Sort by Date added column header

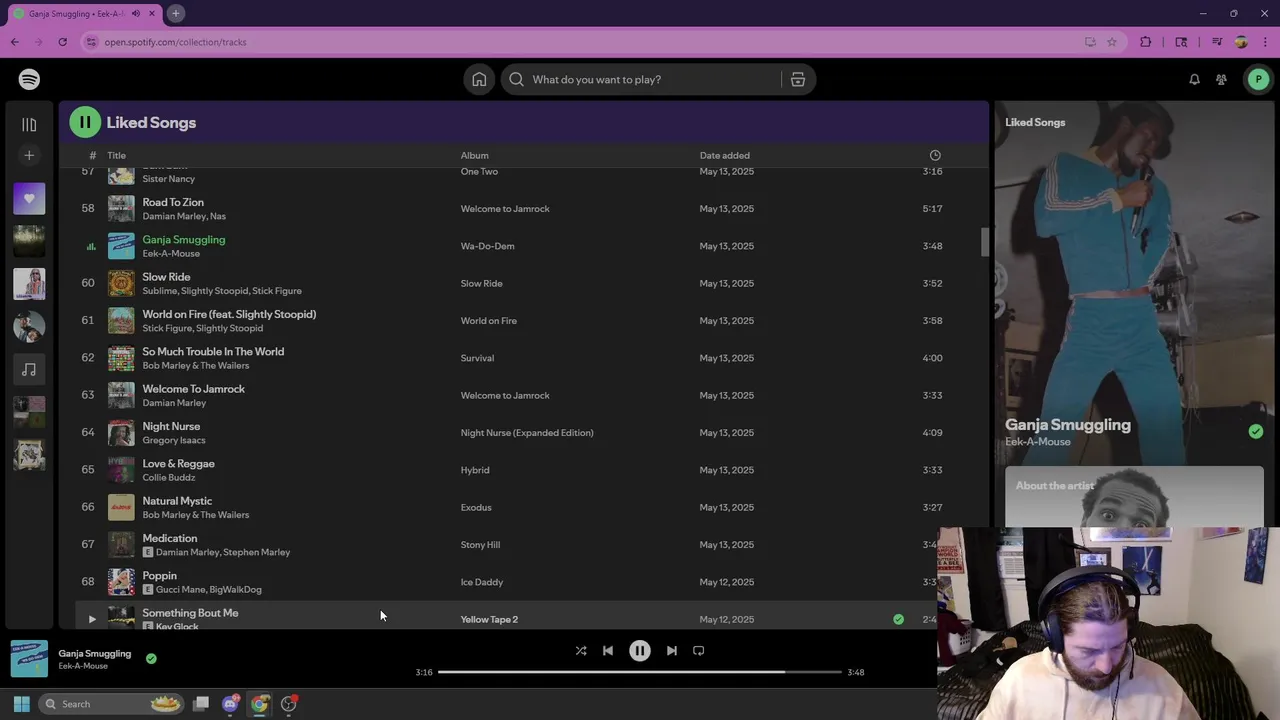coord(724,155)
